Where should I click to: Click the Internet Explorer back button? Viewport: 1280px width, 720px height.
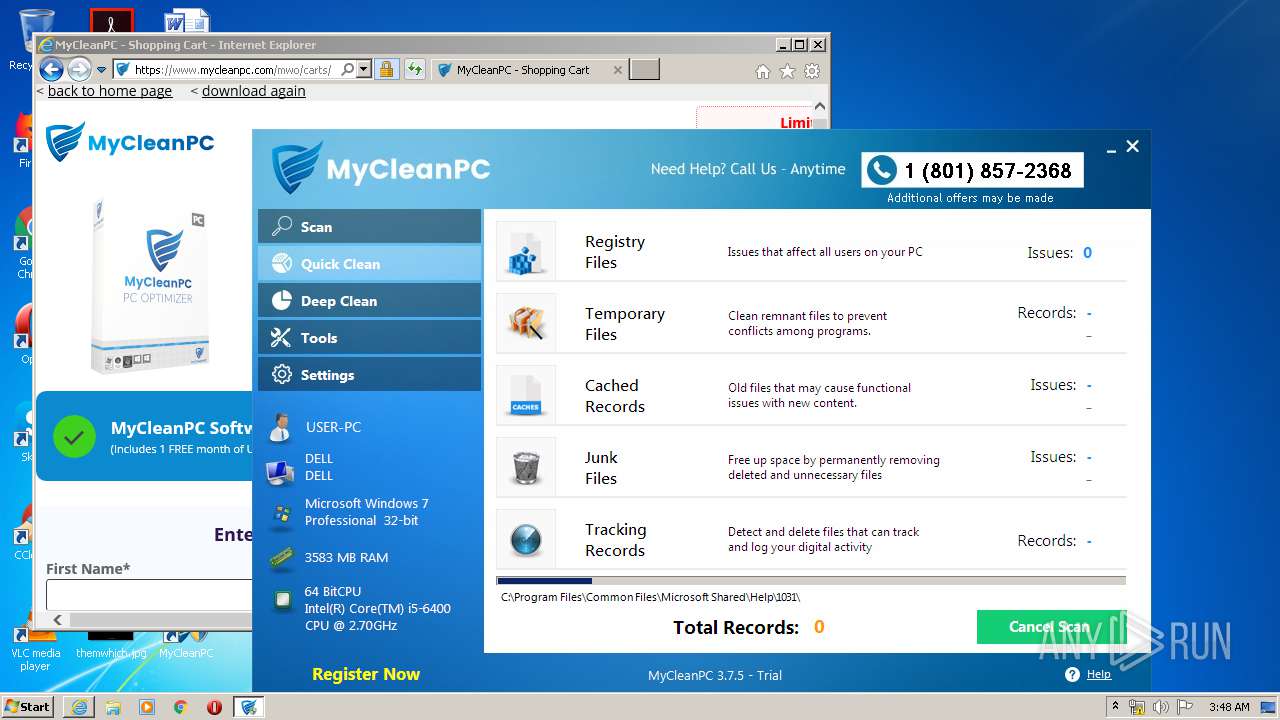51,70
